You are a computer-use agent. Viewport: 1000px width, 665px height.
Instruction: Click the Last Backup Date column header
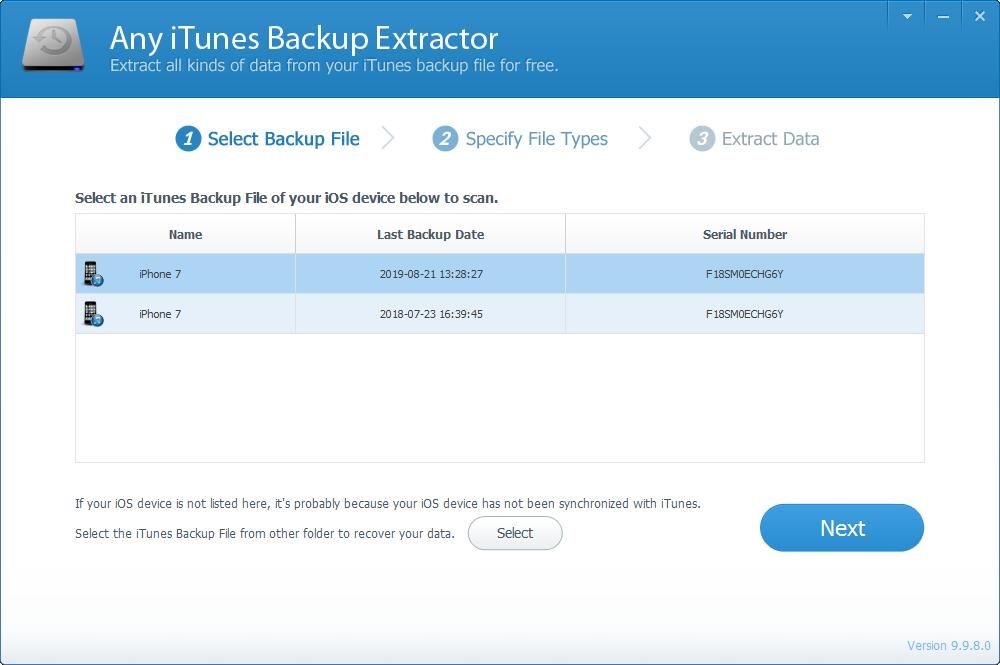point(430,234)
